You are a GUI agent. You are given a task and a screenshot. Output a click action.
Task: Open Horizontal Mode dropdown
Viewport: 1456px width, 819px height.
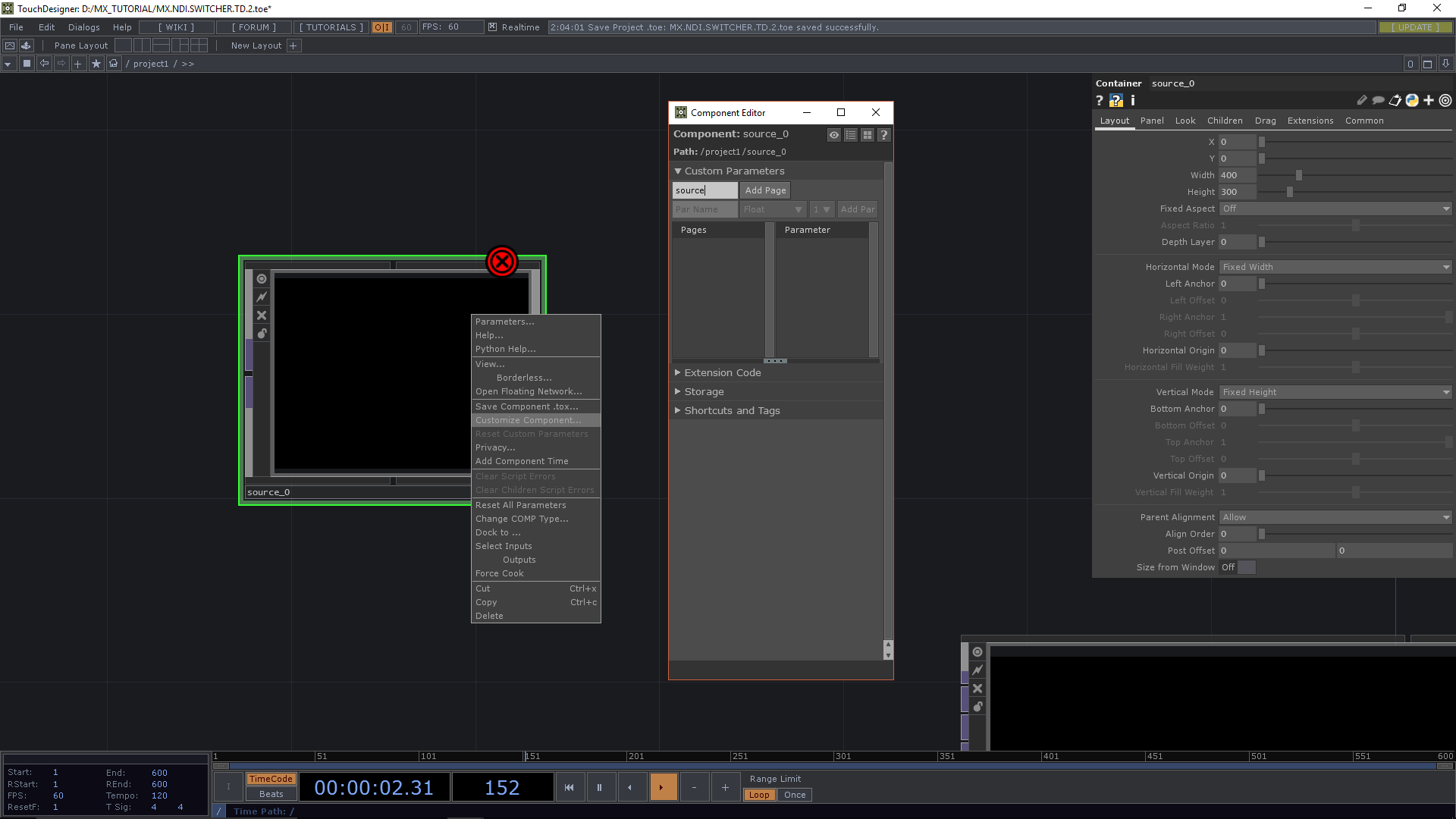coord(1335,267)
